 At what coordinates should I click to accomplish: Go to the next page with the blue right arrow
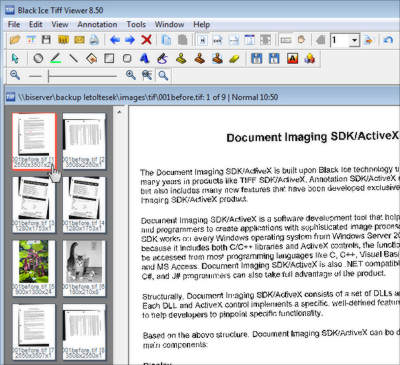[x=130, y=40]
